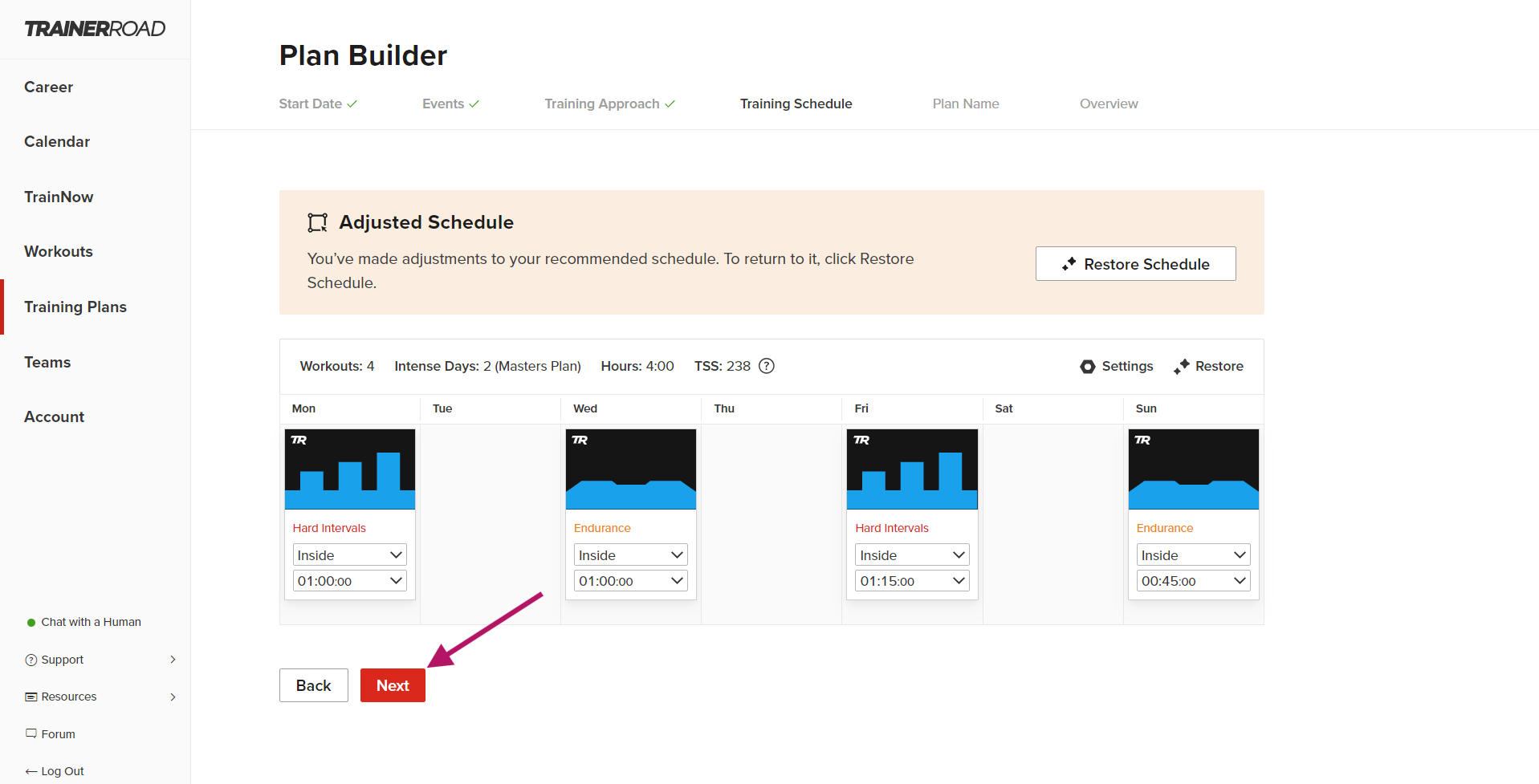Image resolution: width=1539 pixels, height=784 pixels.
Task: Click the TR logo on Monday workout
Action: coord(299,440)
